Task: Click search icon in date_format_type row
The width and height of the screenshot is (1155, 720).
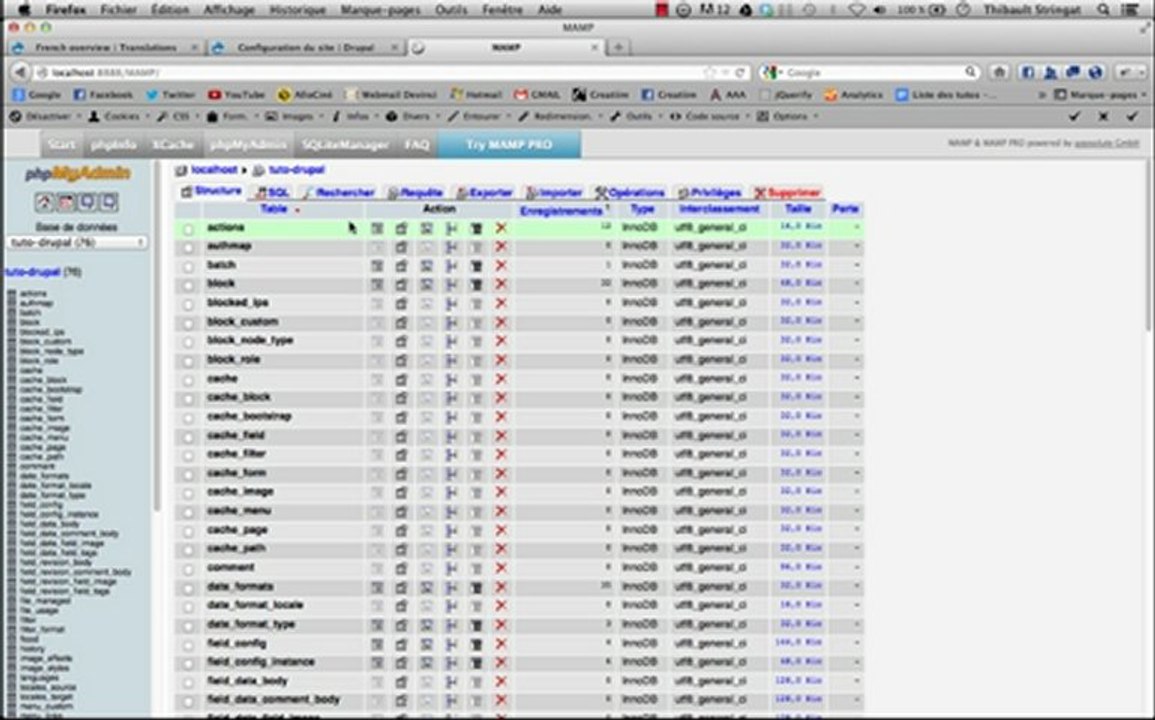Action: click(x=426, y=625)
